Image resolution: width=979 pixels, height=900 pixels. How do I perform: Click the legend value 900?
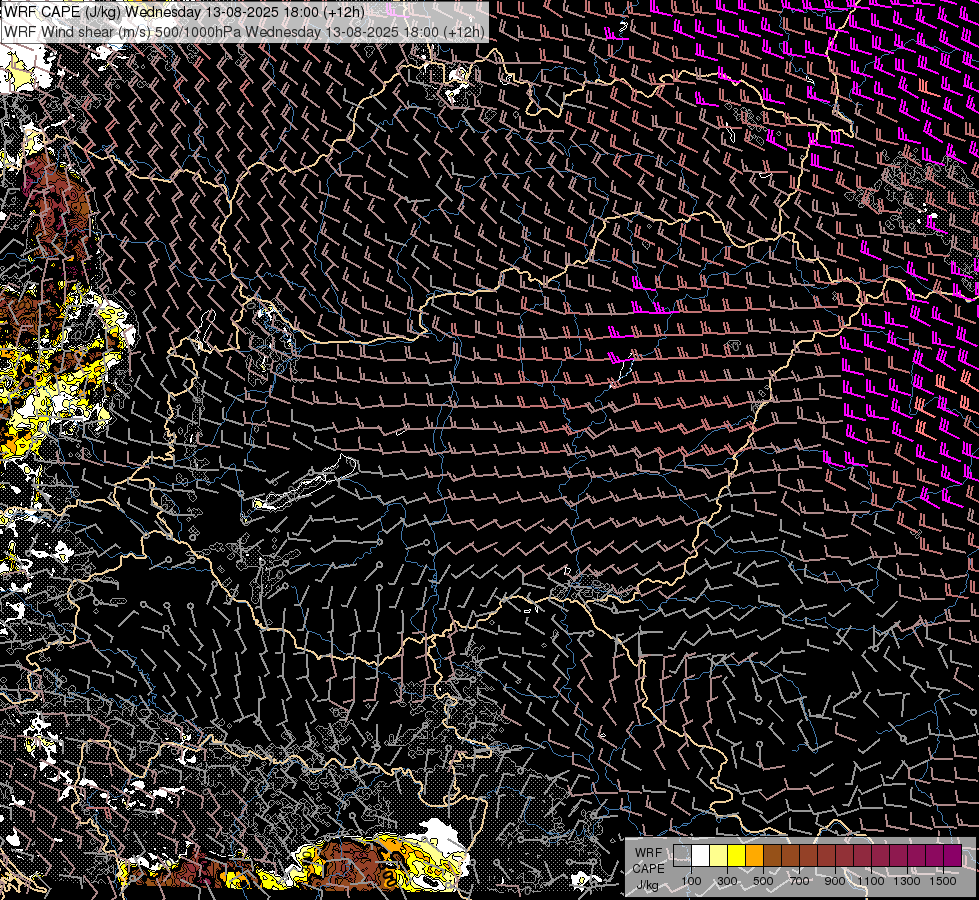(x=835, y=881)
